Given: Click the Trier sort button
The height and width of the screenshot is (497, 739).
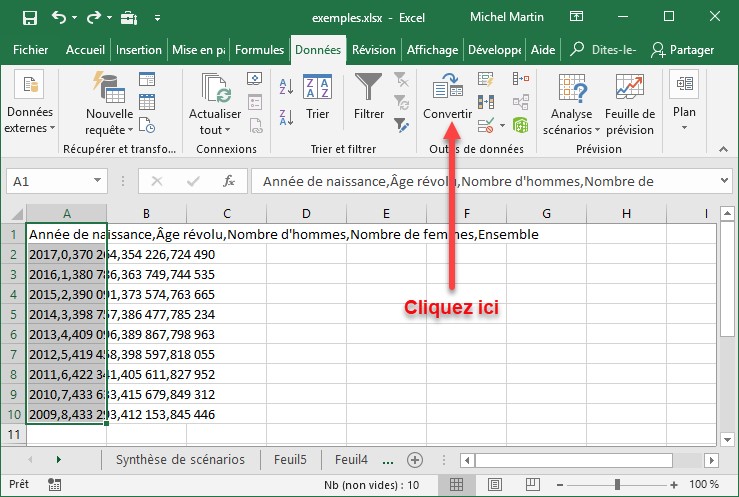Looking at the screenshot, I should point(317,98).
